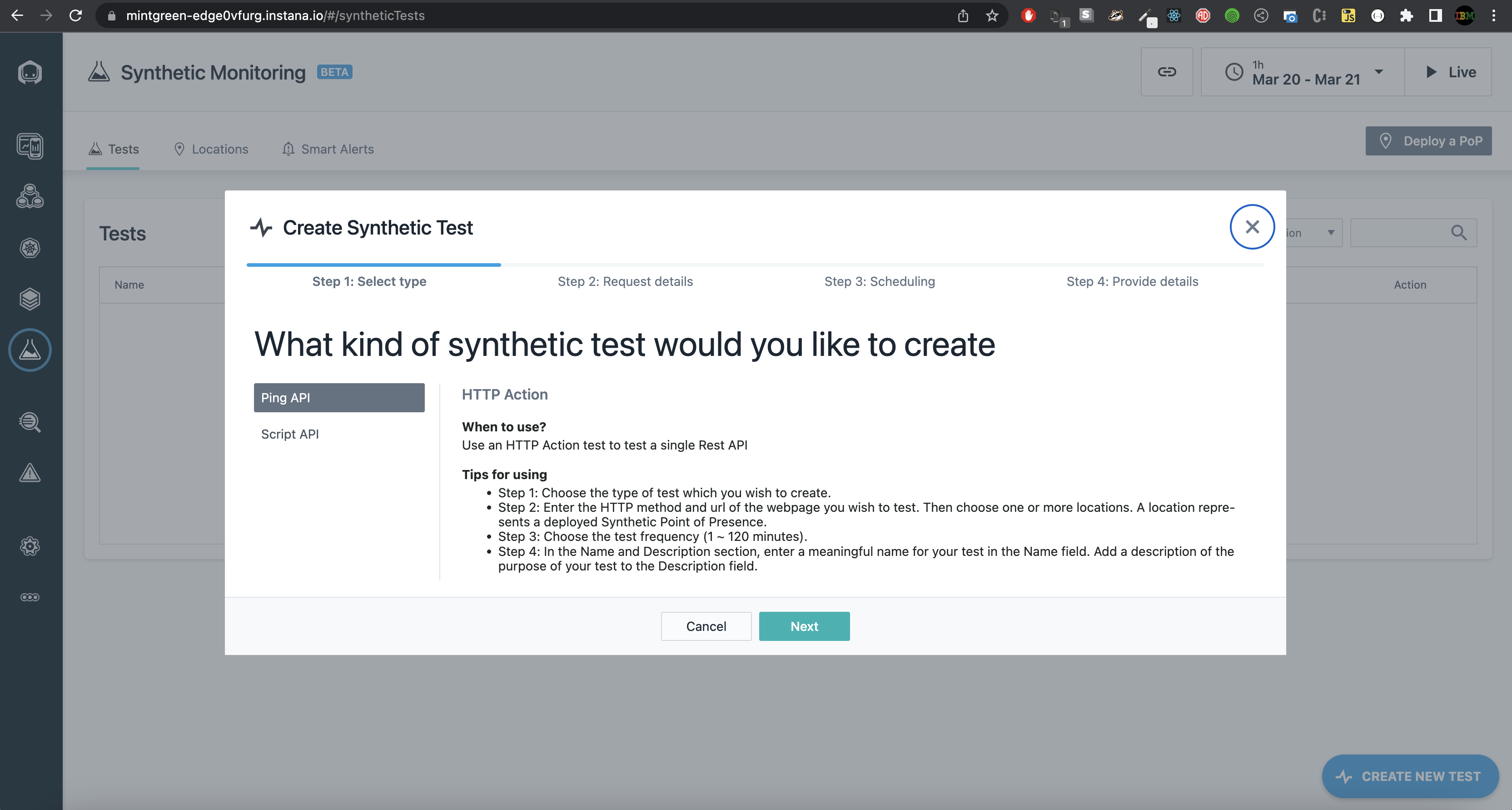Select the Script API test type
Screen dimensions: 1512x810
point(290,434)
